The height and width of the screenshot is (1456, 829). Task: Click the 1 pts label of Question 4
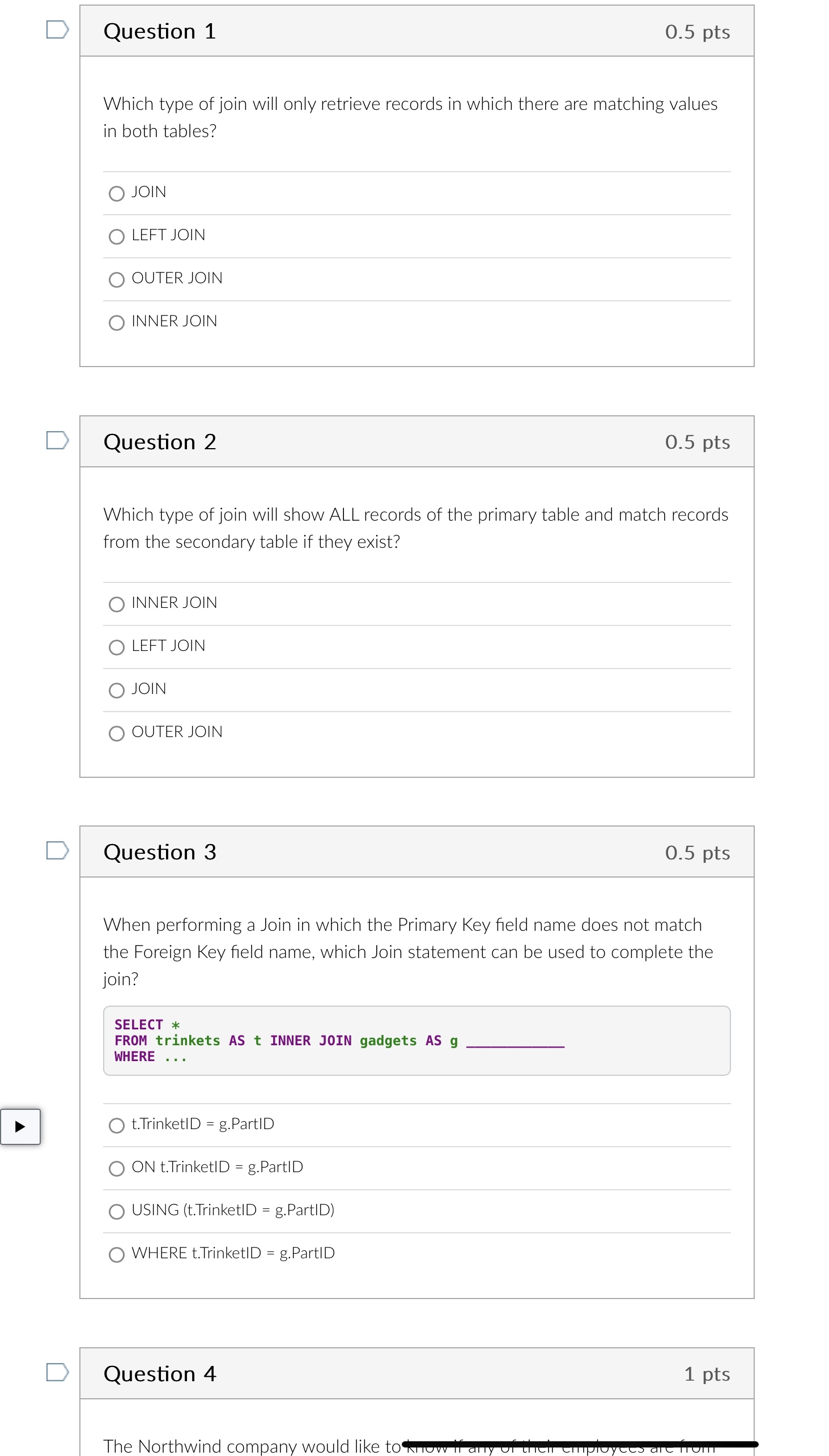point(707,1374)
